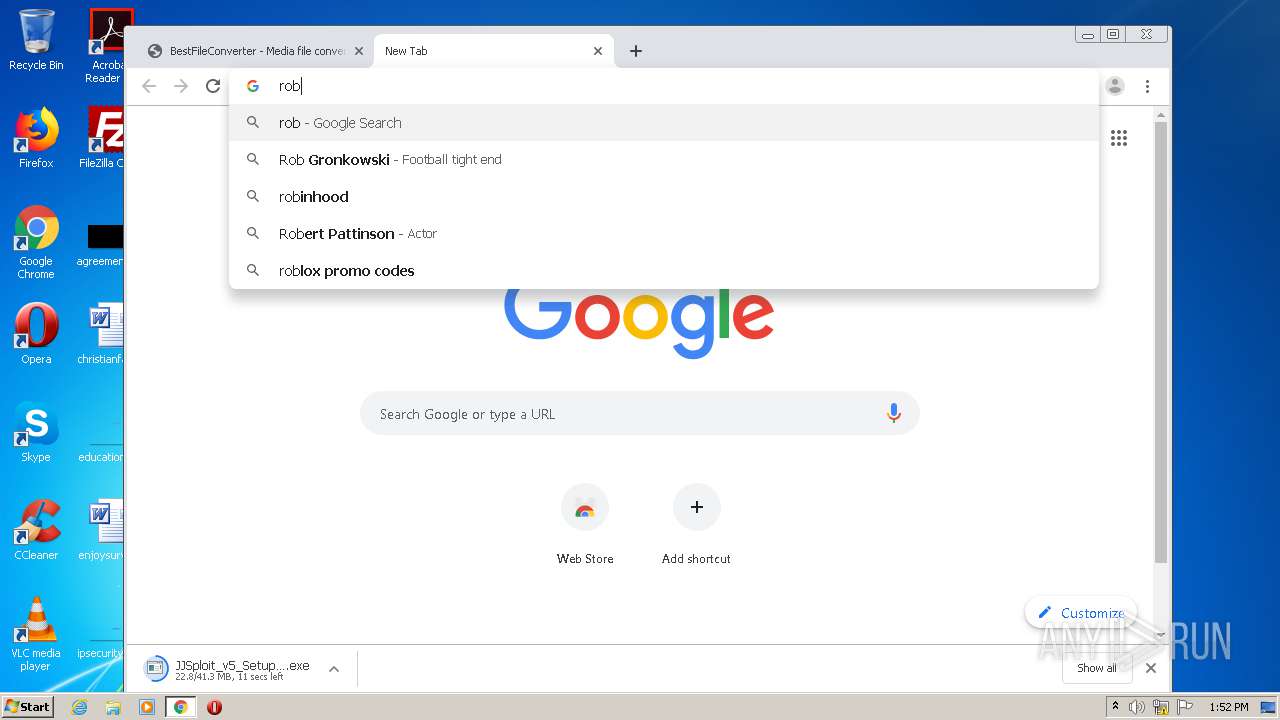Reload the current page
The image size is (1280, 720).
click(x=213, y=86)
